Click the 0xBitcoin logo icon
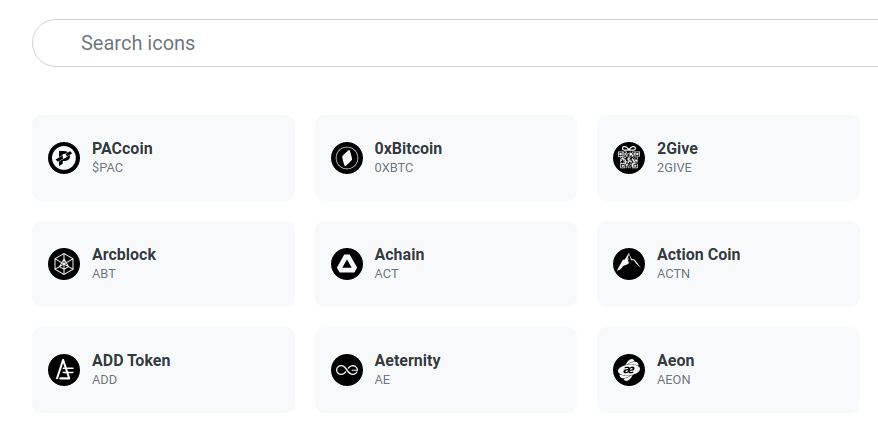 (x=347, y=158)
